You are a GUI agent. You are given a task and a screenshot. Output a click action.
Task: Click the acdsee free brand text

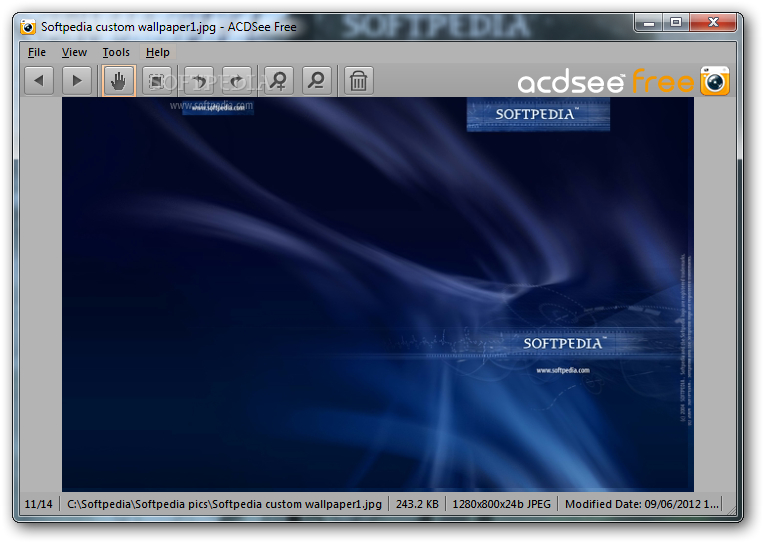coord(605,82)
